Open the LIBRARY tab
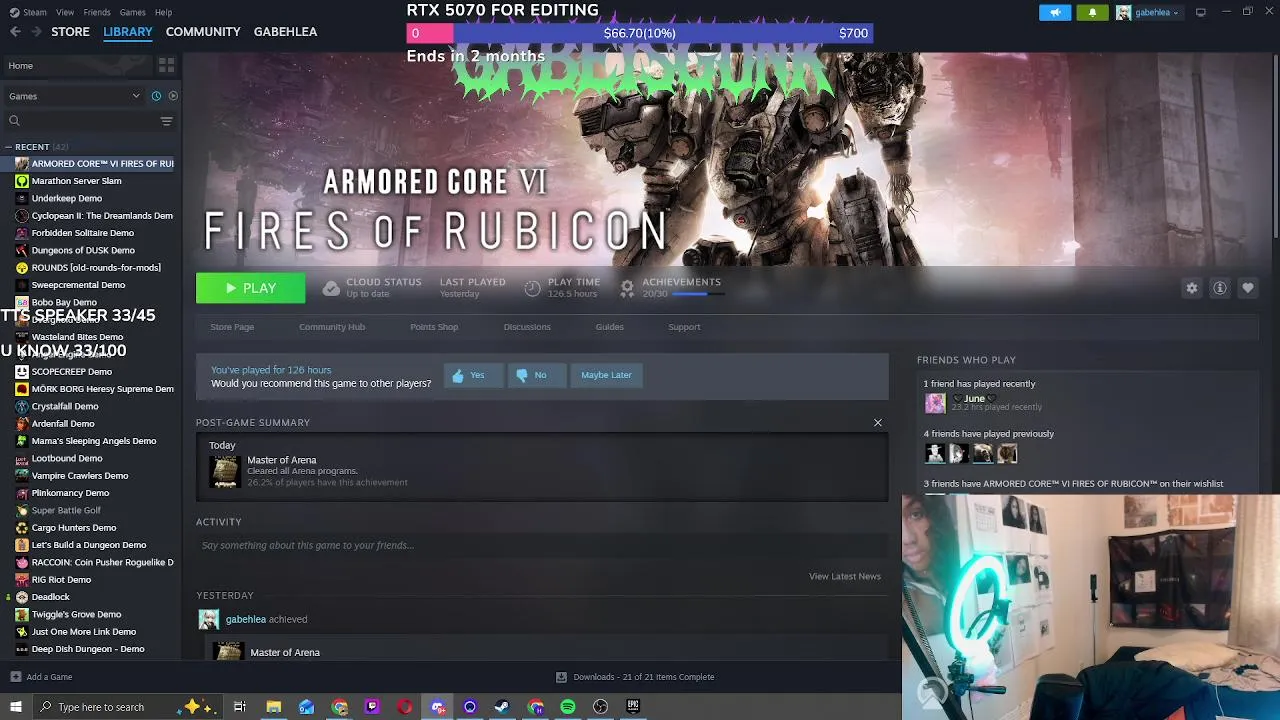The image size is (1280, 720). pos(128,32)
